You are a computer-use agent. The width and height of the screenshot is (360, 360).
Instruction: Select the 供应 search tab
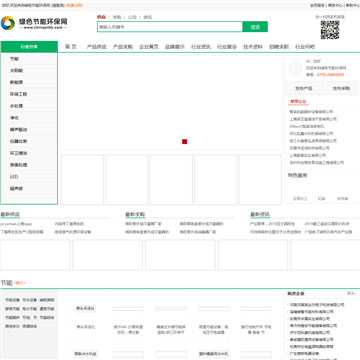(101, 17)
